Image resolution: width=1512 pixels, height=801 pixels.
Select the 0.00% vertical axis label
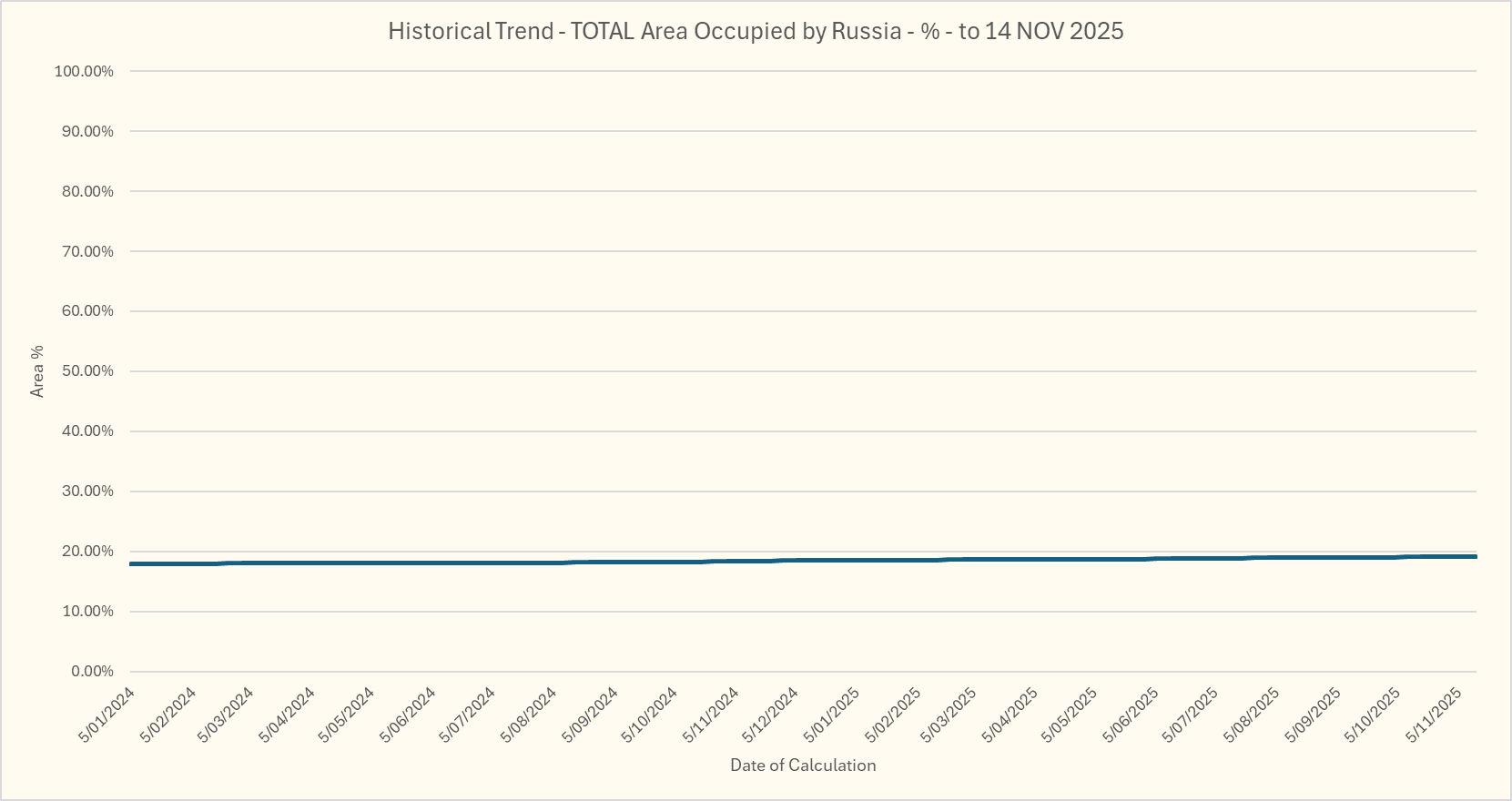click(x=92, y=671)
